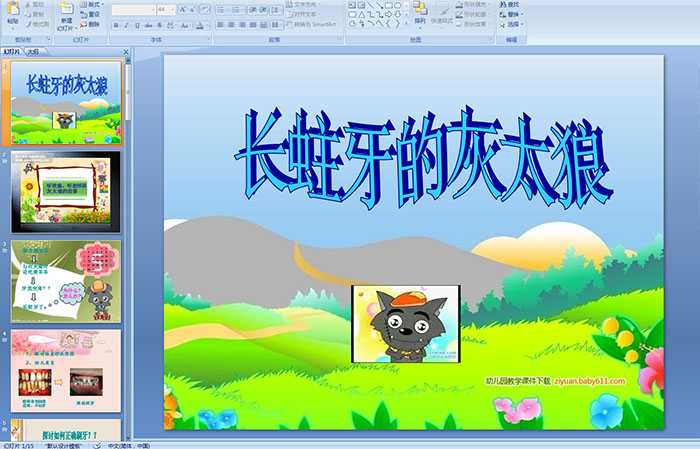Click the Delete (删除) slide button
Screen dimensions: 700x449
point(91,24)
